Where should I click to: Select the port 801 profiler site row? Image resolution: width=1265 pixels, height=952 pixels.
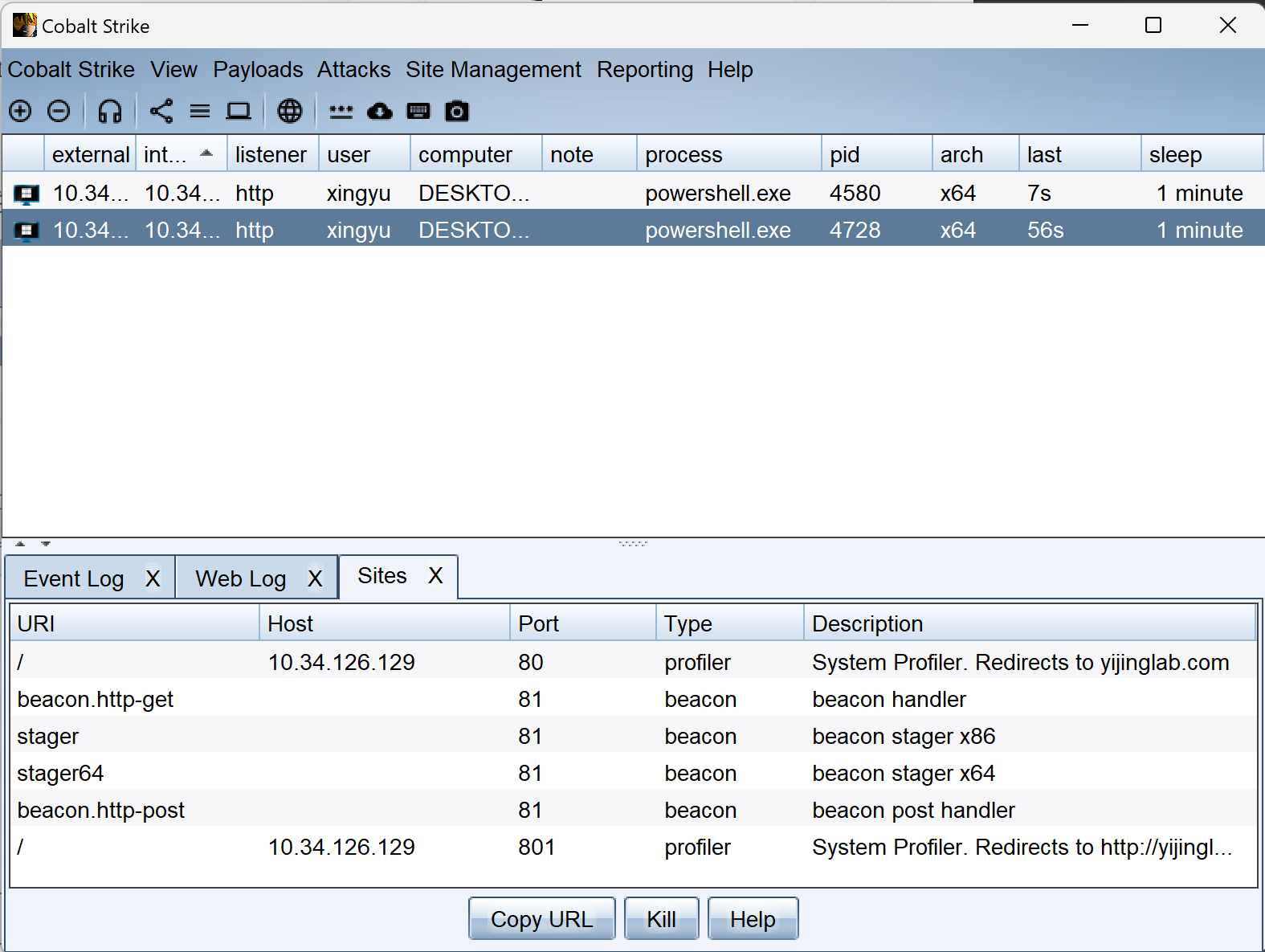(633, 847)
